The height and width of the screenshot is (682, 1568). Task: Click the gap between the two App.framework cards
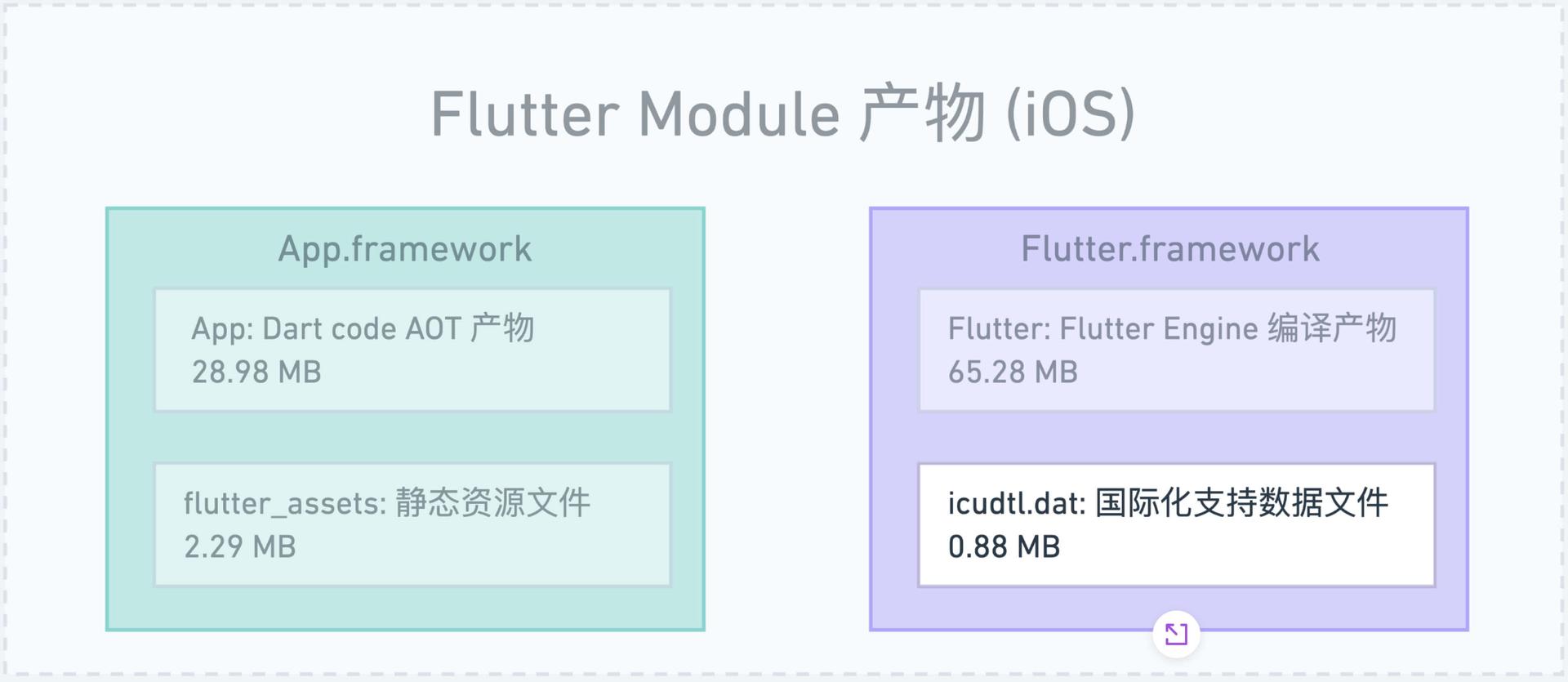pos(412,437)
